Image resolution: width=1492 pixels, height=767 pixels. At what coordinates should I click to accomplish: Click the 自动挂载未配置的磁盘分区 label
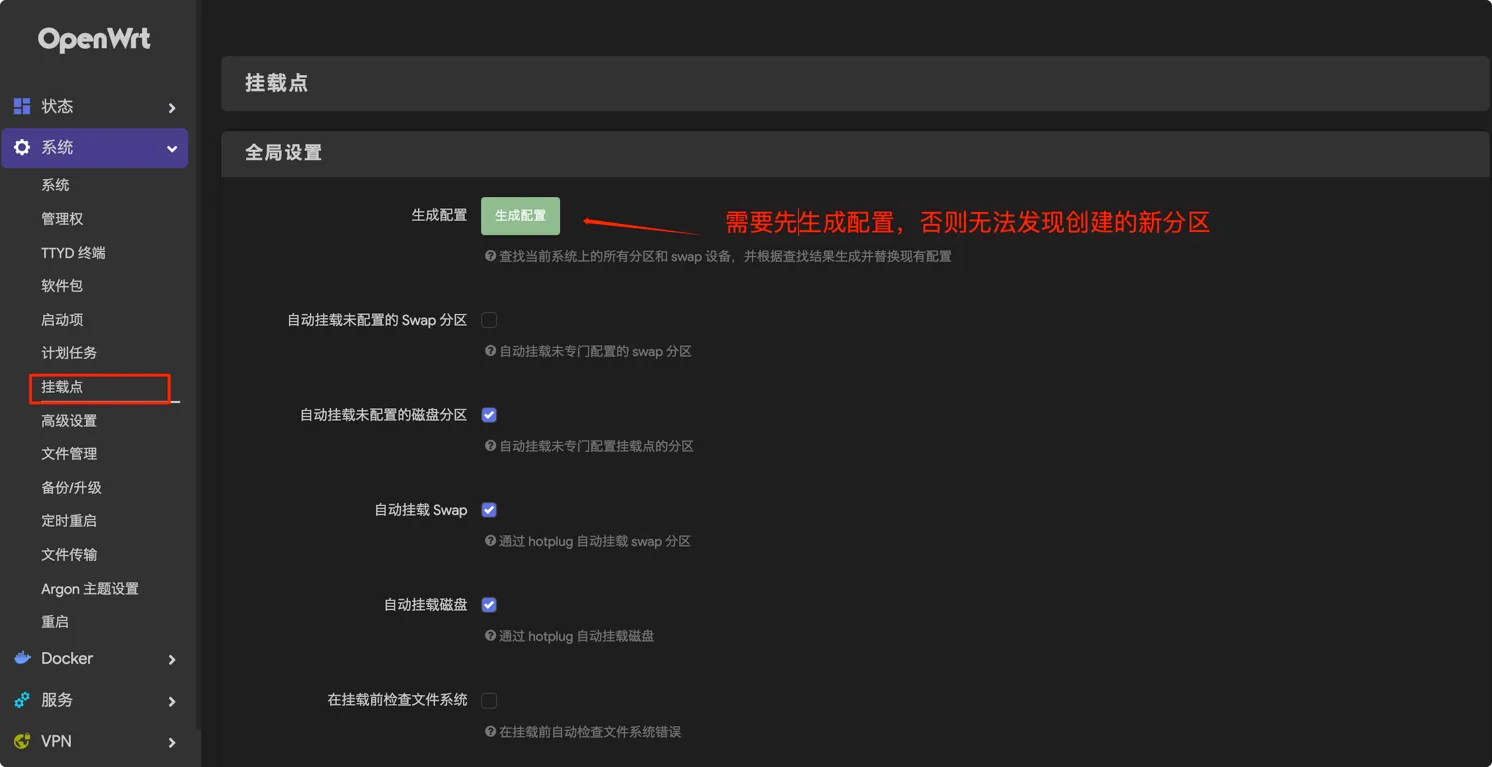tap(384, 415)
